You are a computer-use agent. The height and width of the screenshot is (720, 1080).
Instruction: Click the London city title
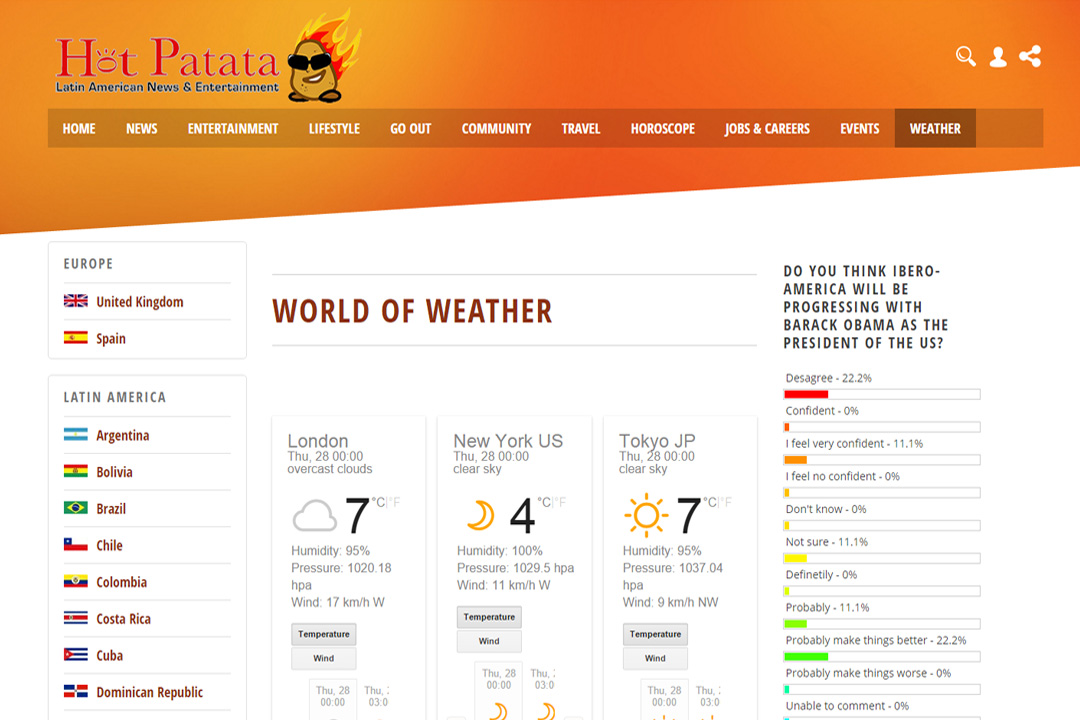318,441
